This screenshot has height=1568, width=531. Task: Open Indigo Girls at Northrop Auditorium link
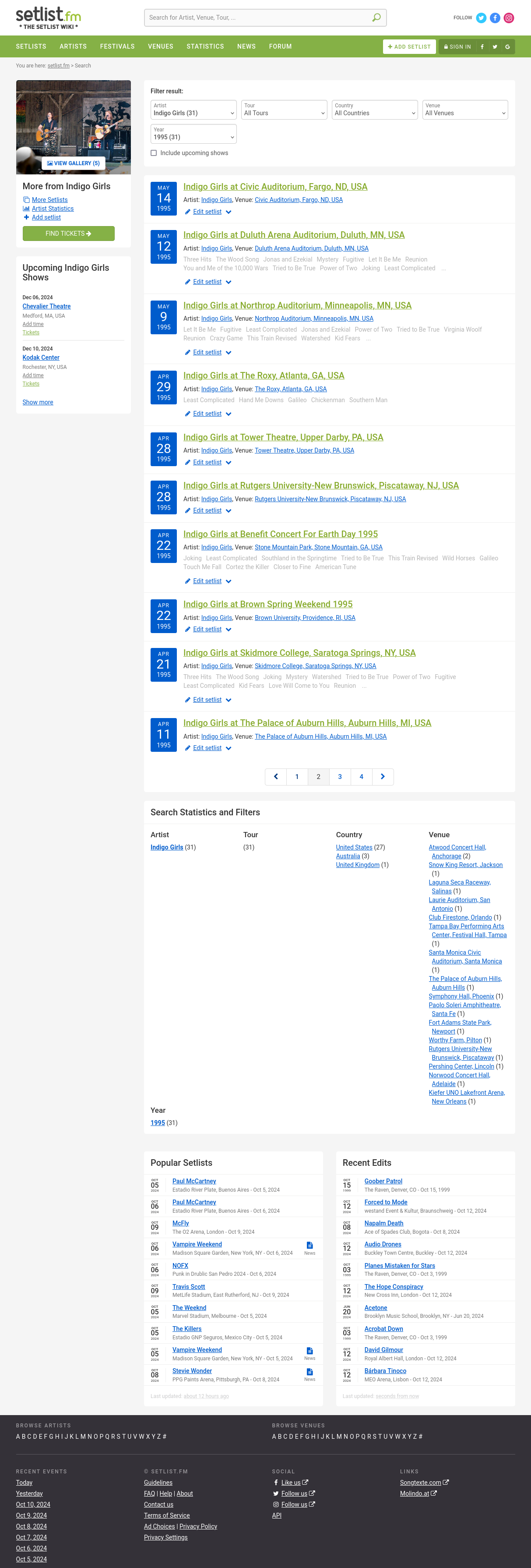click(297, 305)
